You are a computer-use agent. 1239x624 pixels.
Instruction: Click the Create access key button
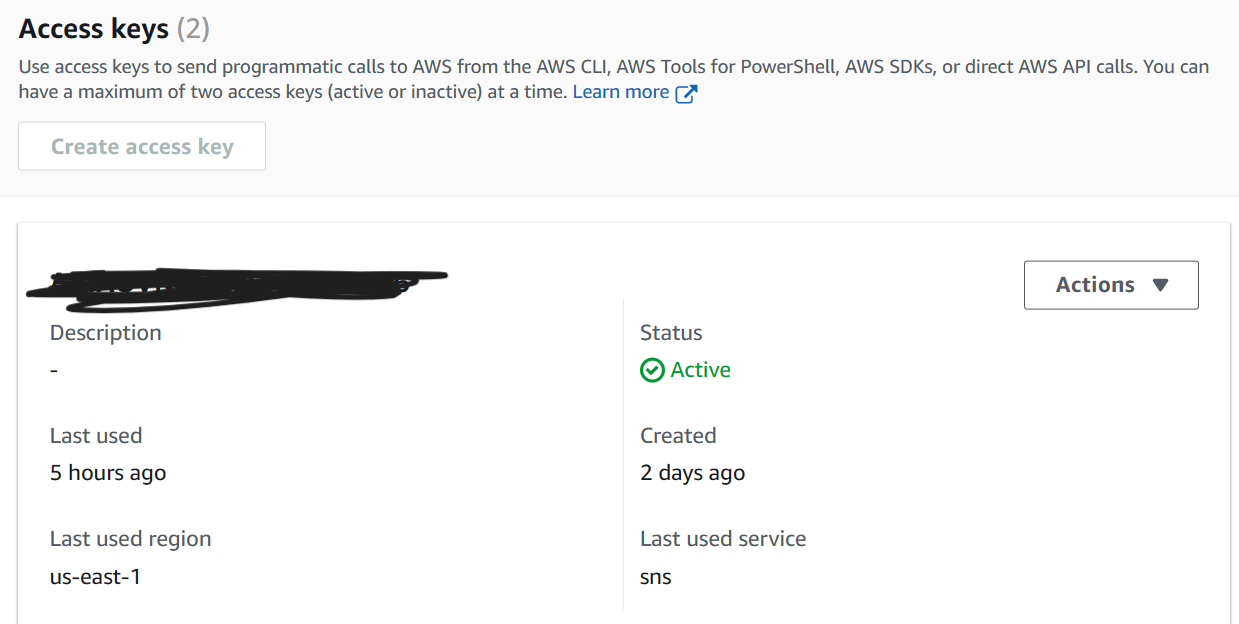click(x=141, y=146)
